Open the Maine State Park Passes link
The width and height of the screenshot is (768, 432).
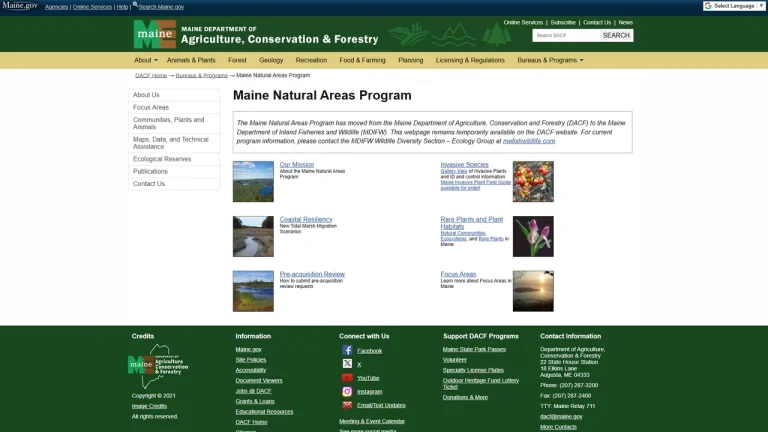pos(474,349)
